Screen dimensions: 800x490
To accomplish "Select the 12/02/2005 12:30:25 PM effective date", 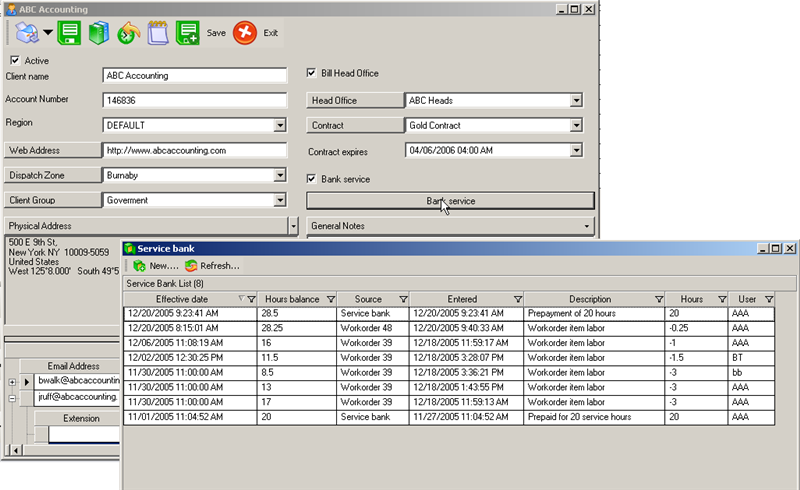I will pyautogui.click(x=190, y=357).
